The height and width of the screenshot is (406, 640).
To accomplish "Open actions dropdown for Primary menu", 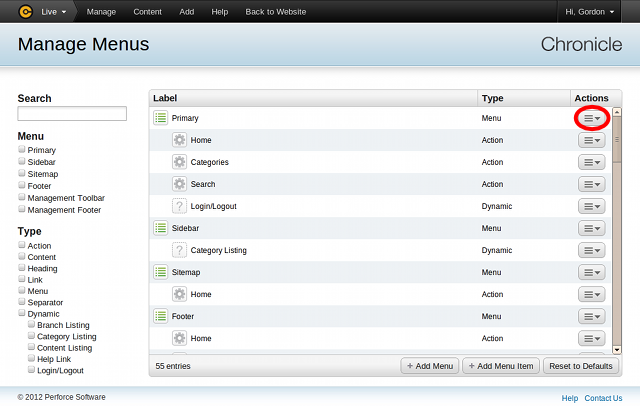I will click(x=592, y=118).
